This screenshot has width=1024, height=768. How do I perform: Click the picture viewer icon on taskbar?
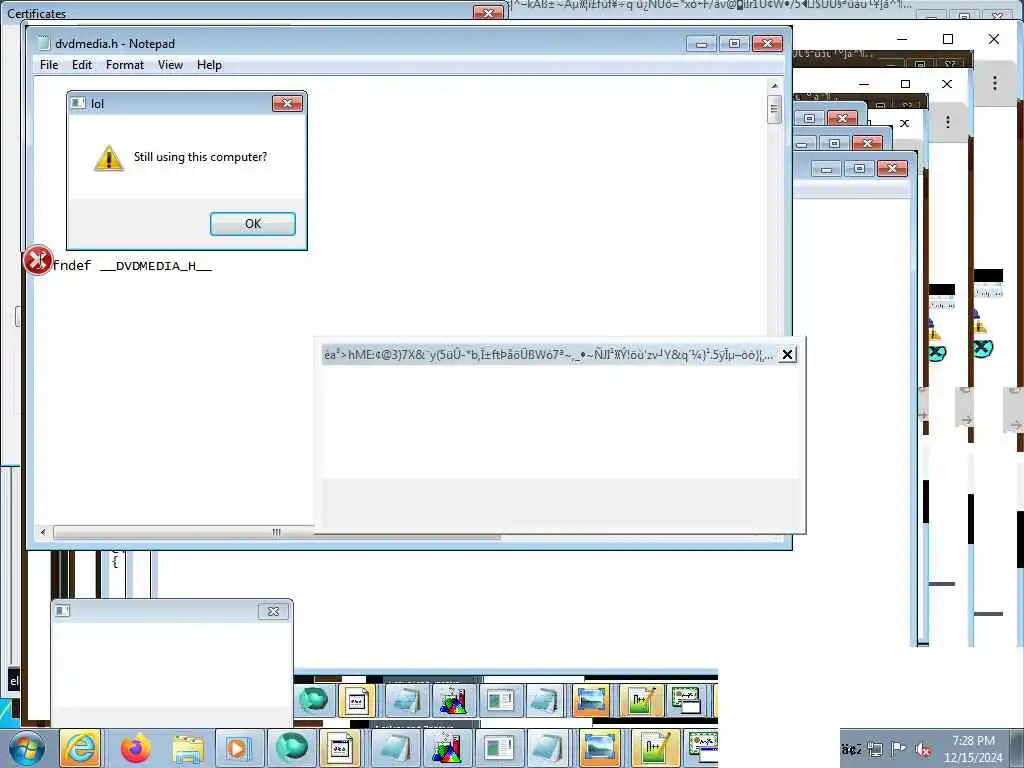[x=599, y=748]
